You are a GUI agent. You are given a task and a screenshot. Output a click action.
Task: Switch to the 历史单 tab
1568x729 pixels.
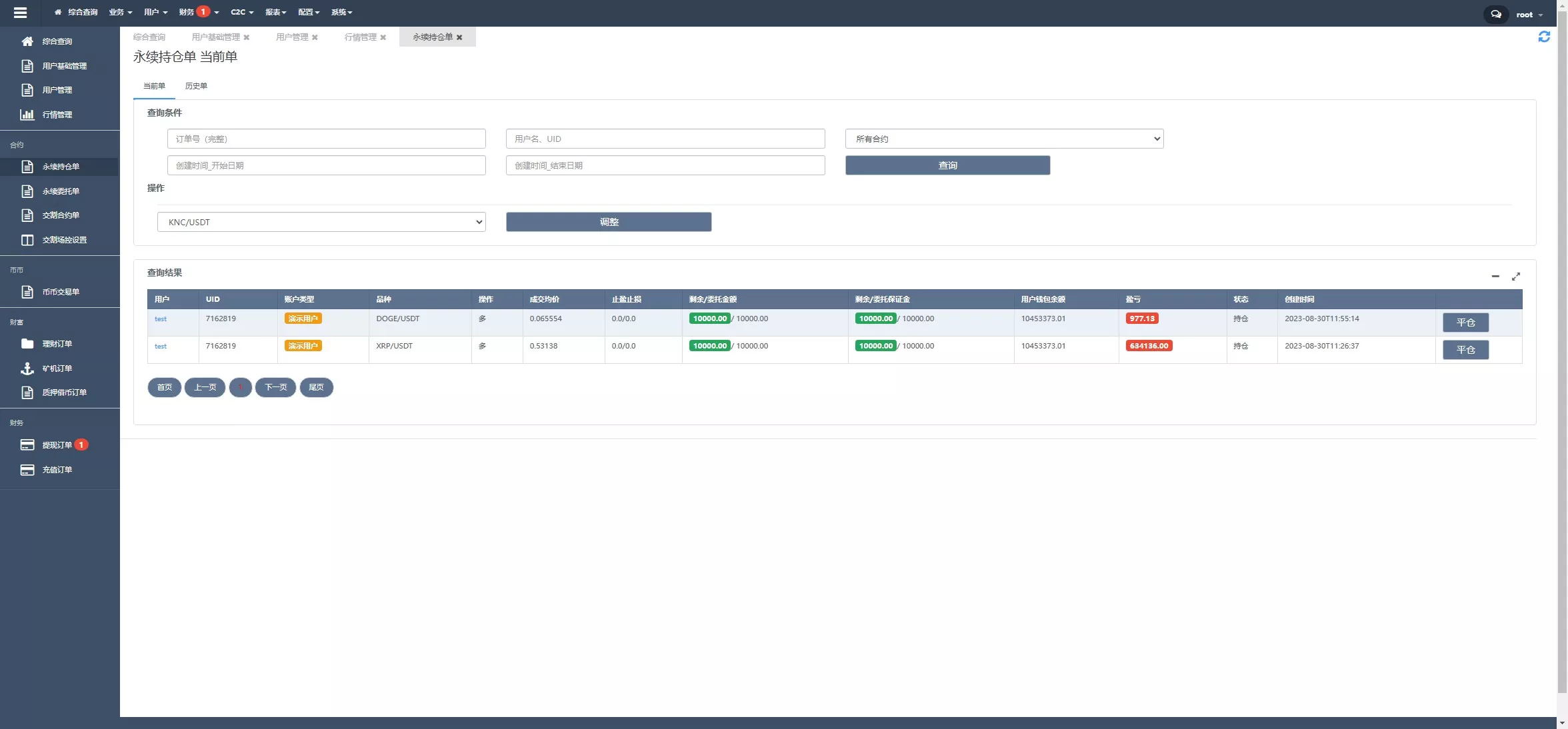(x=196, y=86)
